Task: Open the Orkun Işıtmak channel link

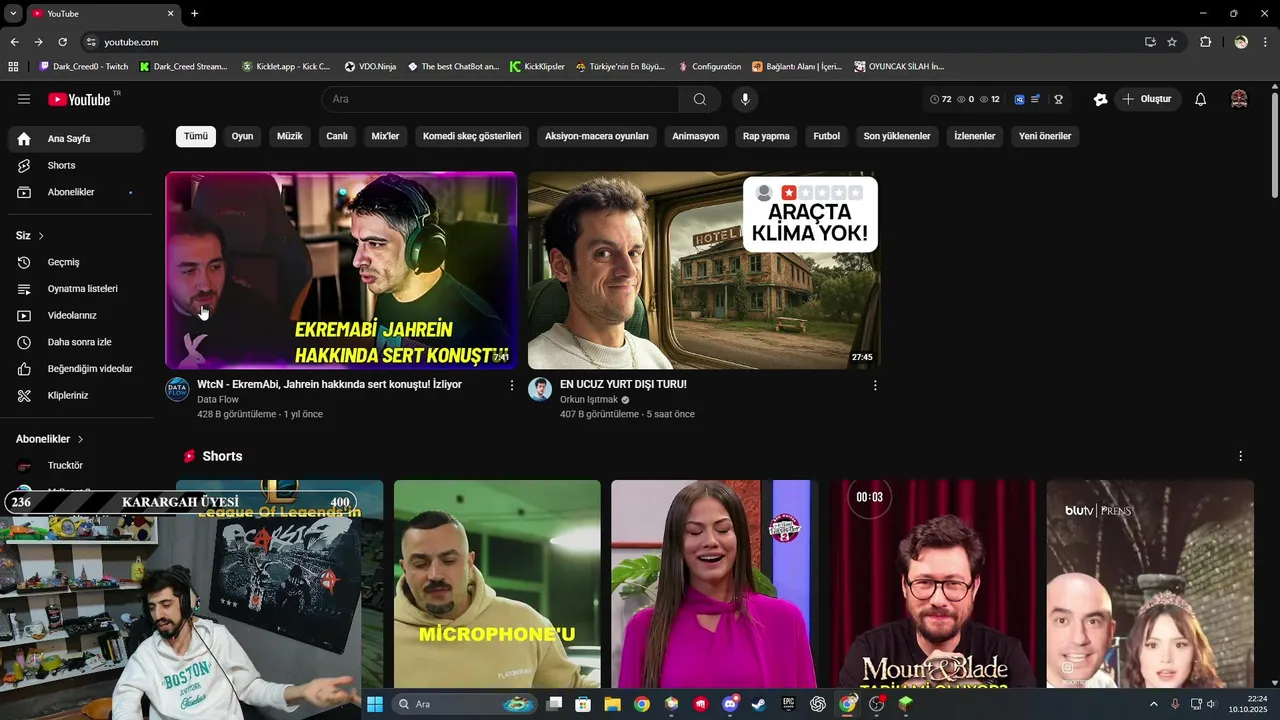Action: click(x=589, y=400)
